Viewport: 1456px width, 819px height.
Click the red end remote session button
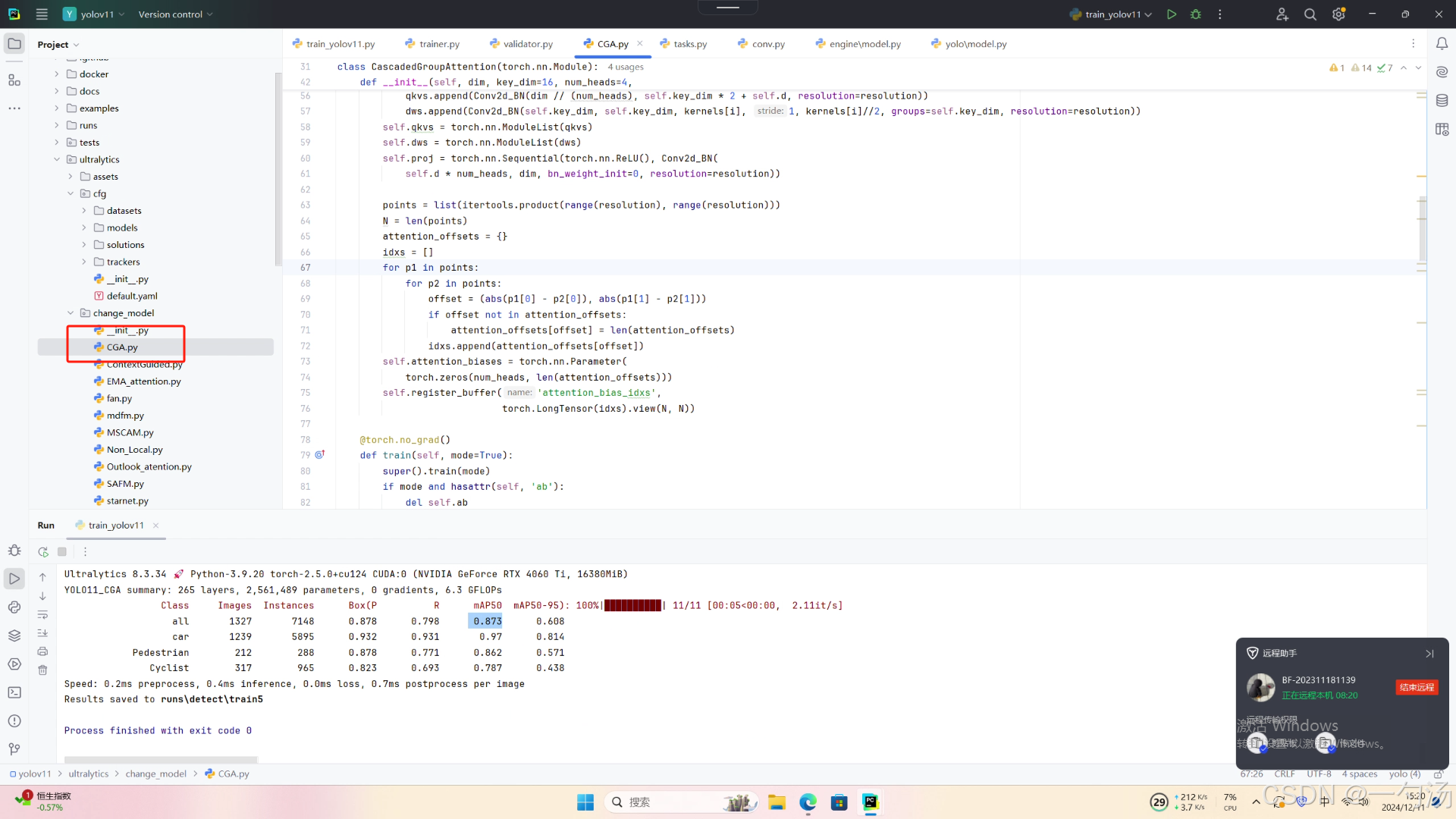[x=1416, y=687]
